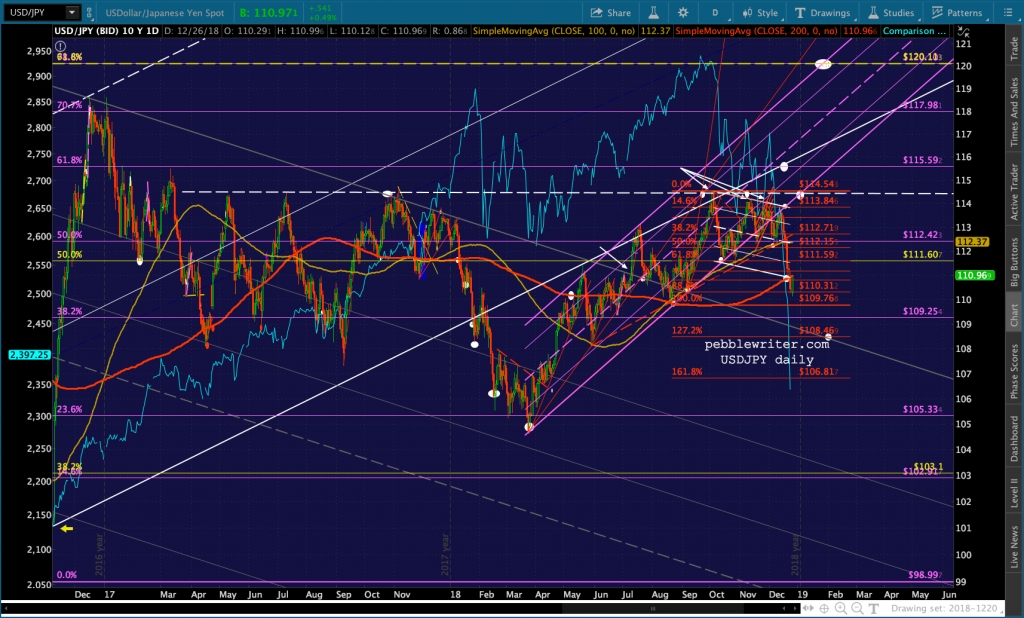The image size is (1024, 618).
Task: Click the Patterns button
Action: pyautogui.click(x=957, y=12)
